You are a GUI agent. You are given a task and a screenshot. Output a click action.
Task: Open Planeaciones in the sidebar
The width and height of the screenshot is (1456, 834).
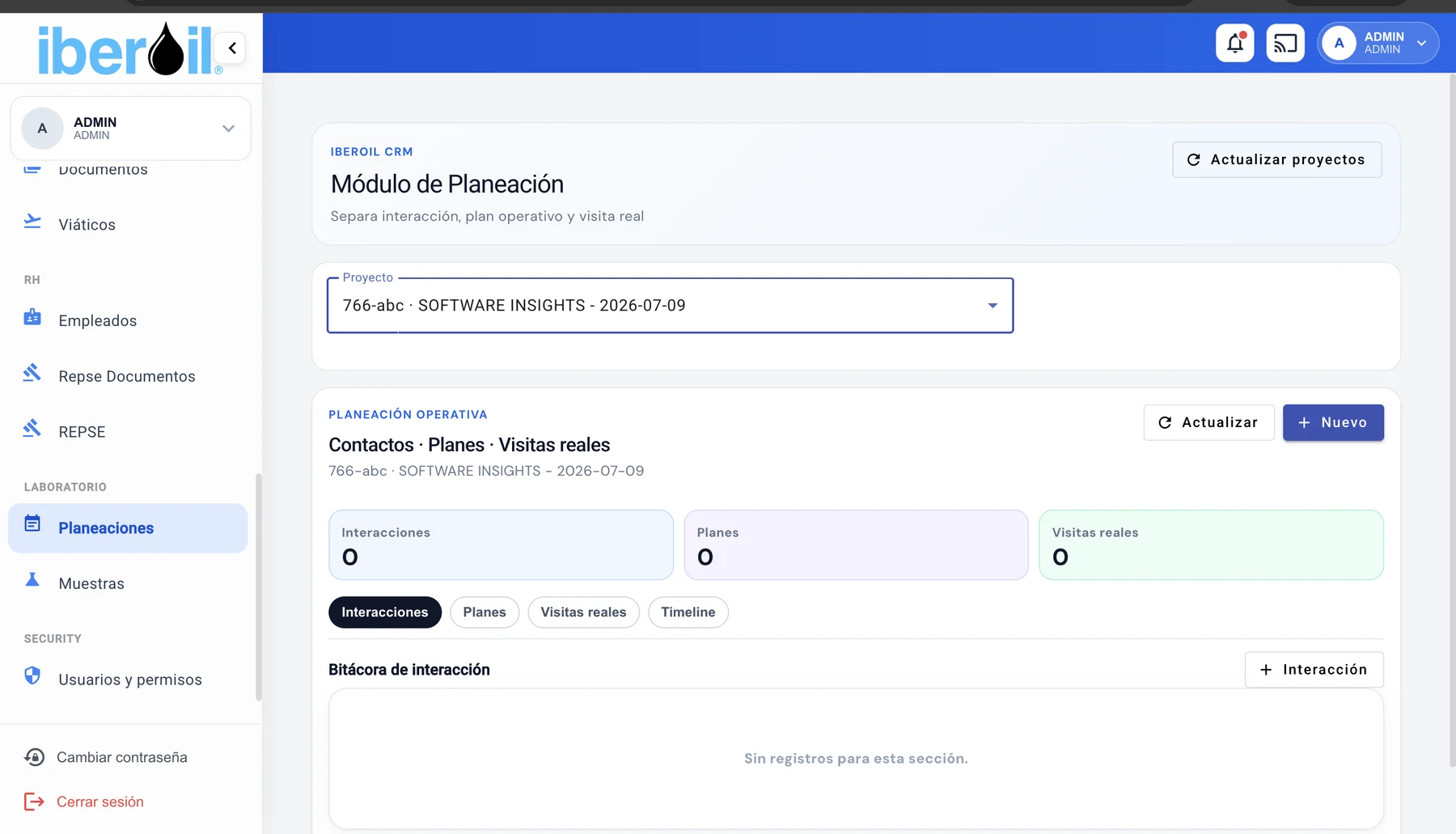point(128,528)
